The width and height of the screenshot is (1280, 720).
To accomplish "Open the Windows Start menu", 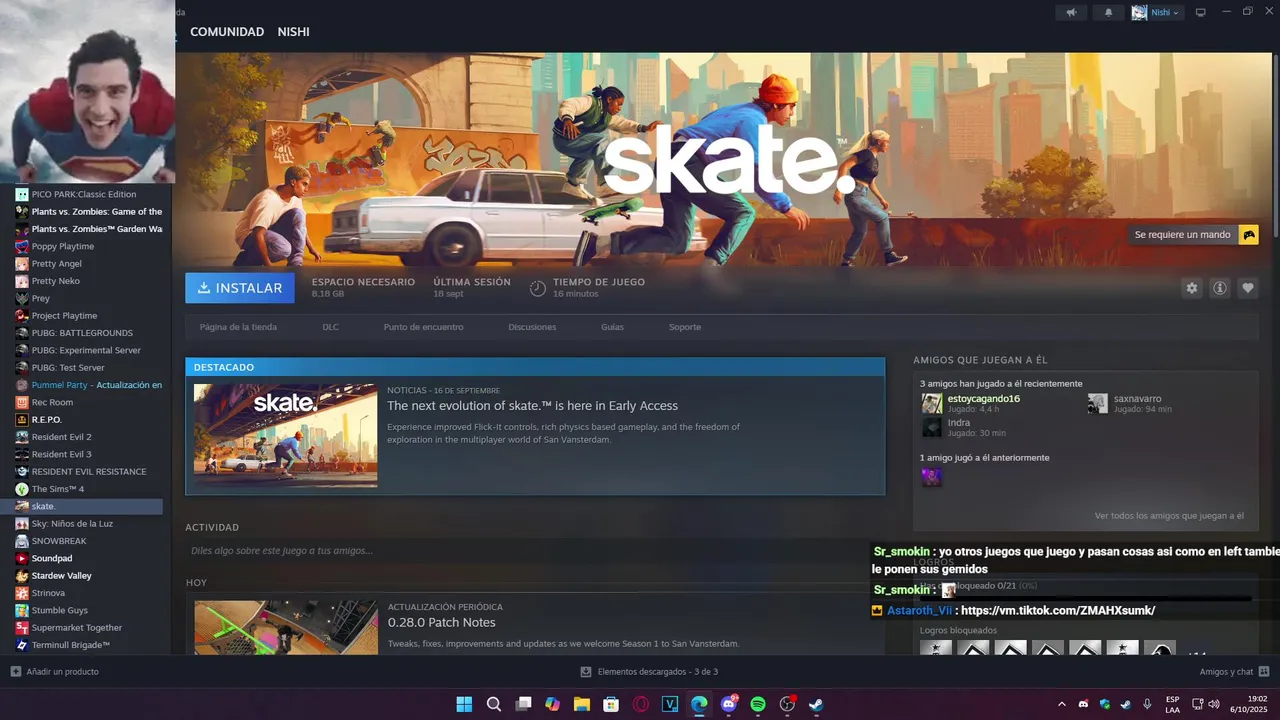I will point(464,704).
